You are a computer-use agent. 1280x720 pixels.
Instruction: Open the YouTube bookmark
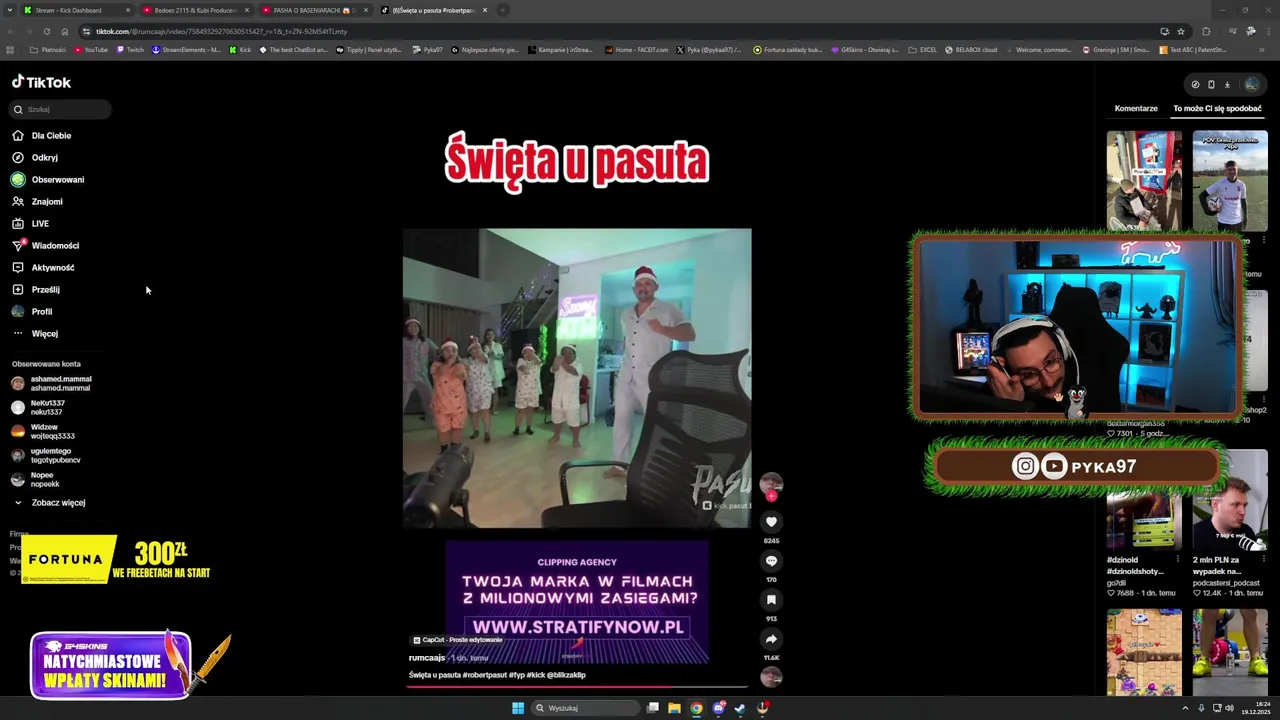pyautogui.click(x=91, y=49)
